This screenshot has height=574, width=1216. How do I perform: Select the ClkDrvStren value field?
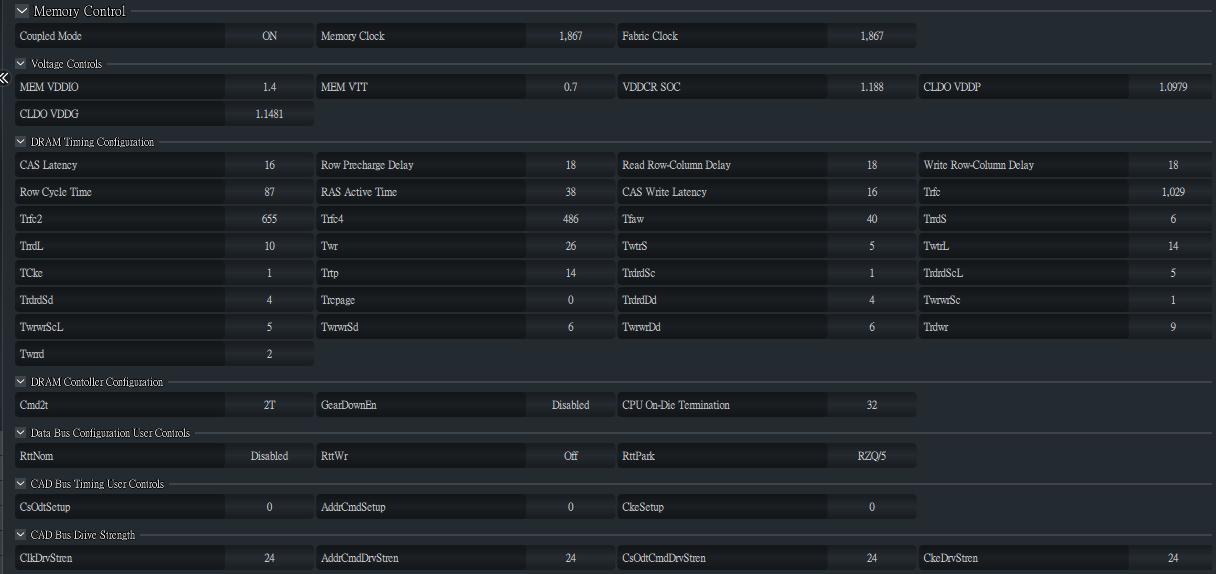269,558
